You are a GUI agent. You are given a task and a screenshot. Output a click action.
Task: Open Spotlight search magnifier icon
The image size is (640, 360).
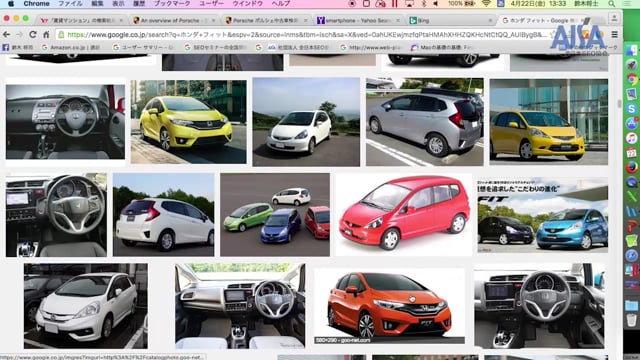[611, 4]
